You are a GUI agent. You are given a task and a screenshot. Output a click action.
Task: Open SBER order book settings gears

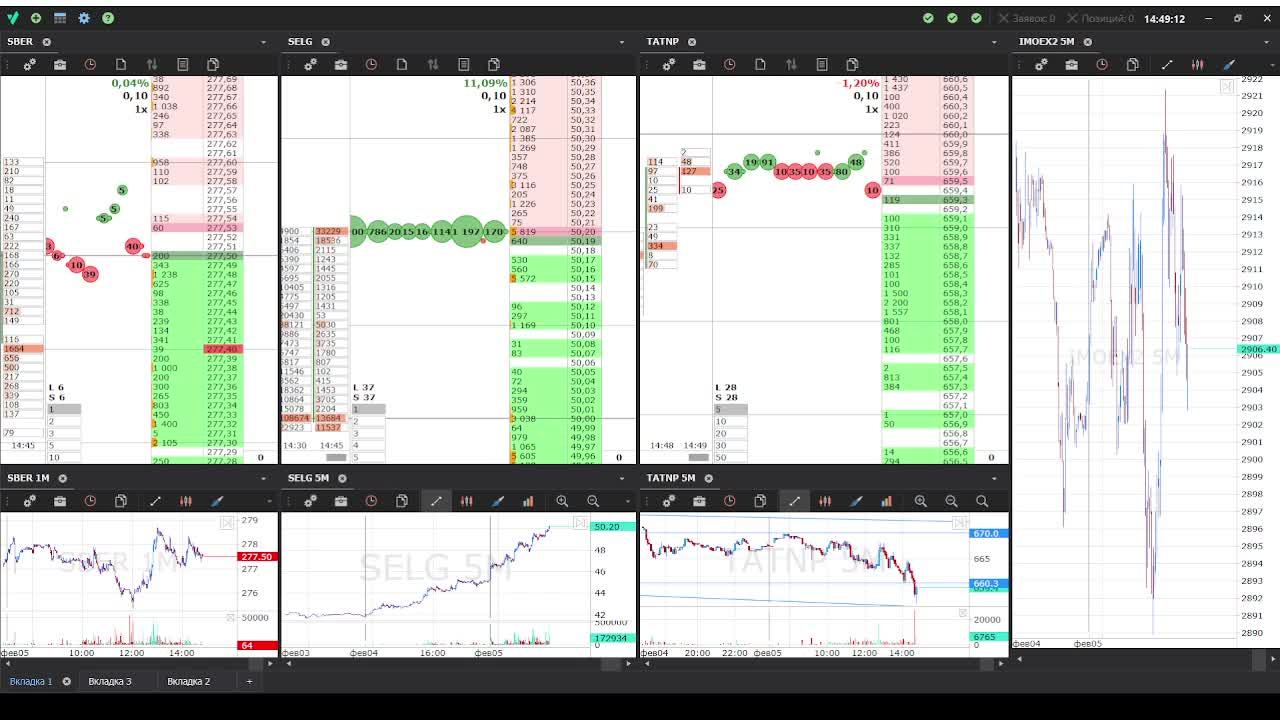pos(30,64)
